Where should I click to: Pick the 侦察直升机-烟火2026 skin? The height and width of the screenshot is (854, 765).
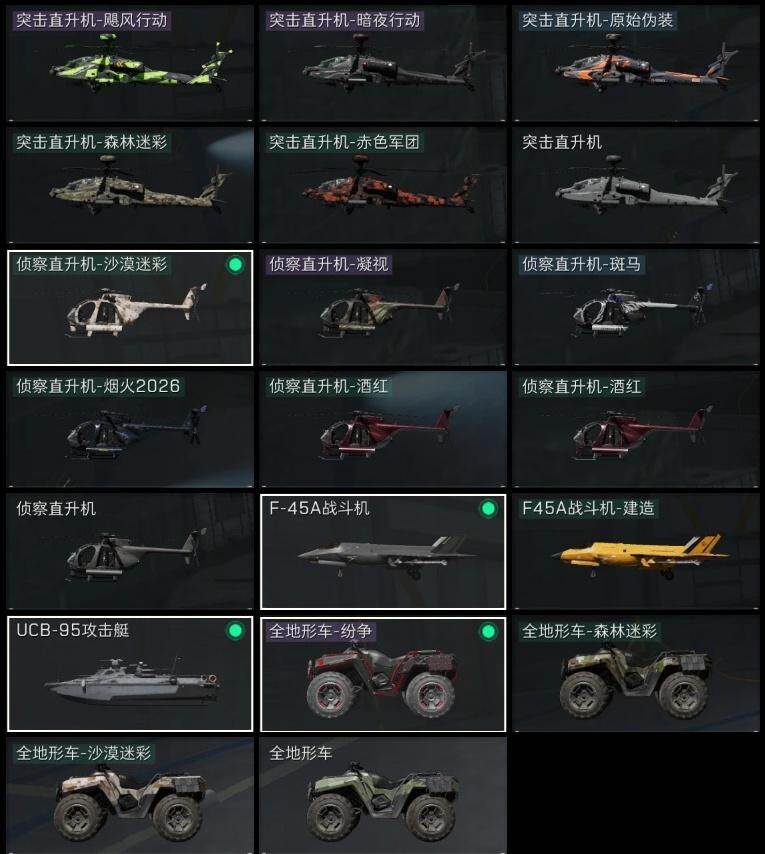tap(130, 430)
